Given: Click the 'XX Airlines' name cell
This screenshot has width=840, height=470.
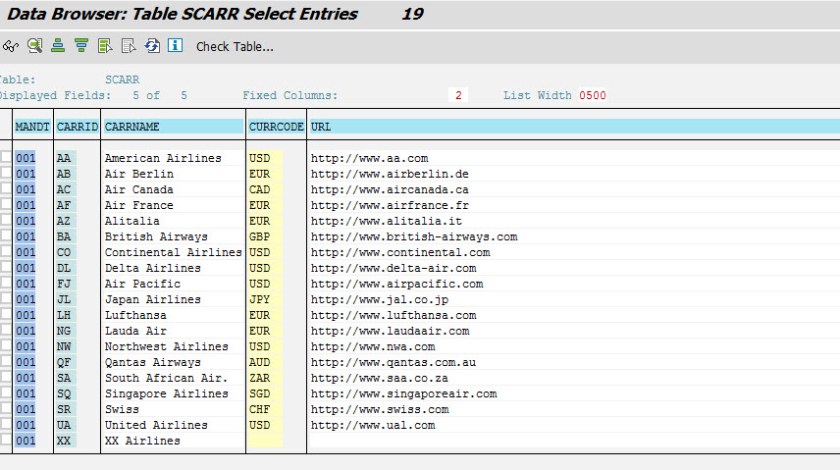Looking at the screenshot, I should (x=142, y=441).
